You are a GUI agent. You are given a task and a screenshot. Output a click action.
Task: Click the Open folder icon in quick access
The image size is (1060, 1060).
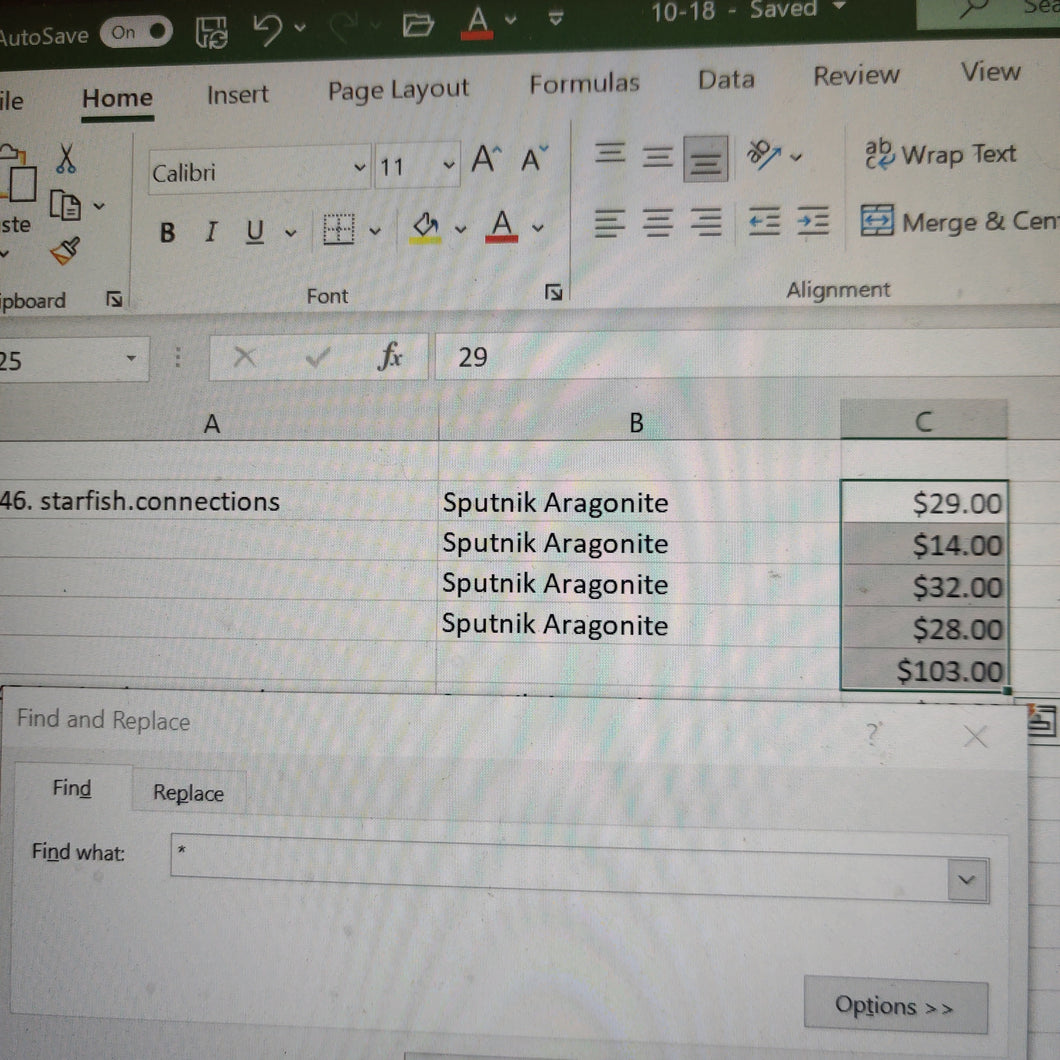click(x=417, y=25)
